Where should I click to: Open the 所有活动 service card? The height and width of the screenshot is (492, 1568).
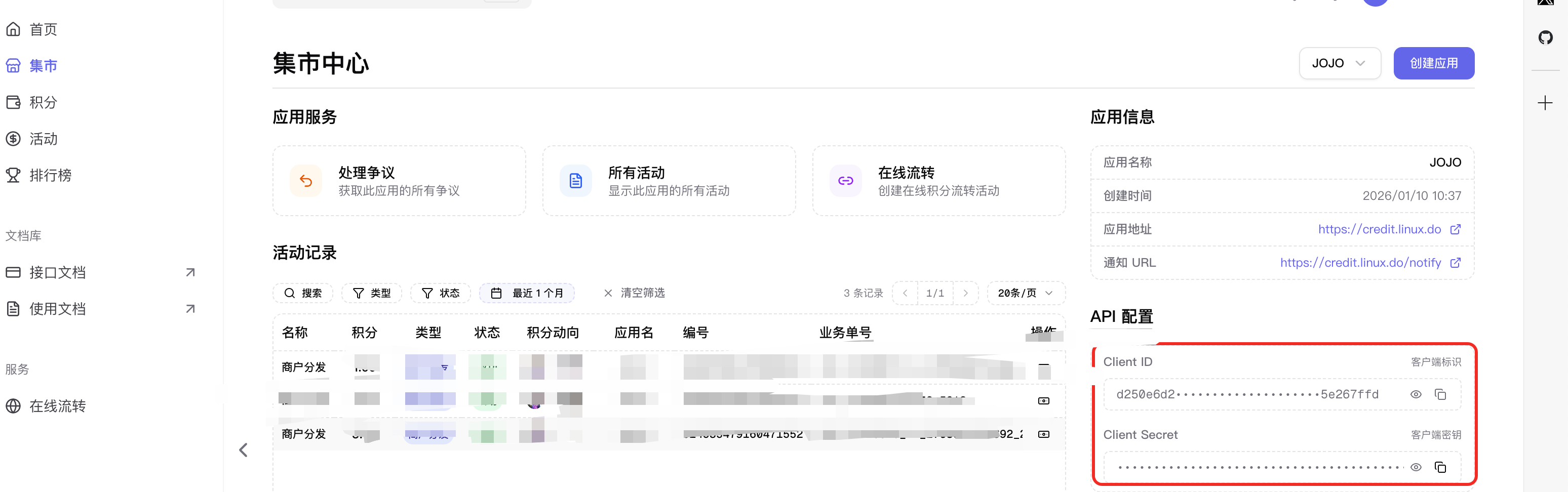point(669,181)
